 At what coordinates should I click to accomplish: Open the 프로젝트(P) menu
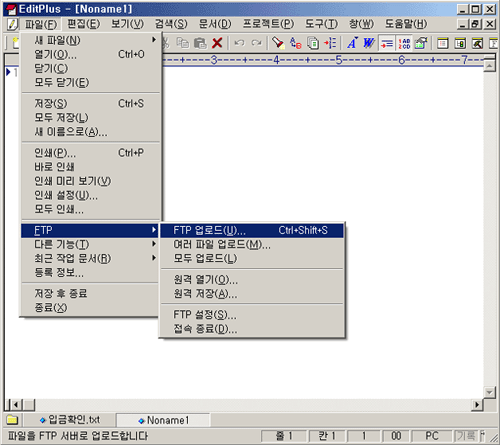[268, 24]
